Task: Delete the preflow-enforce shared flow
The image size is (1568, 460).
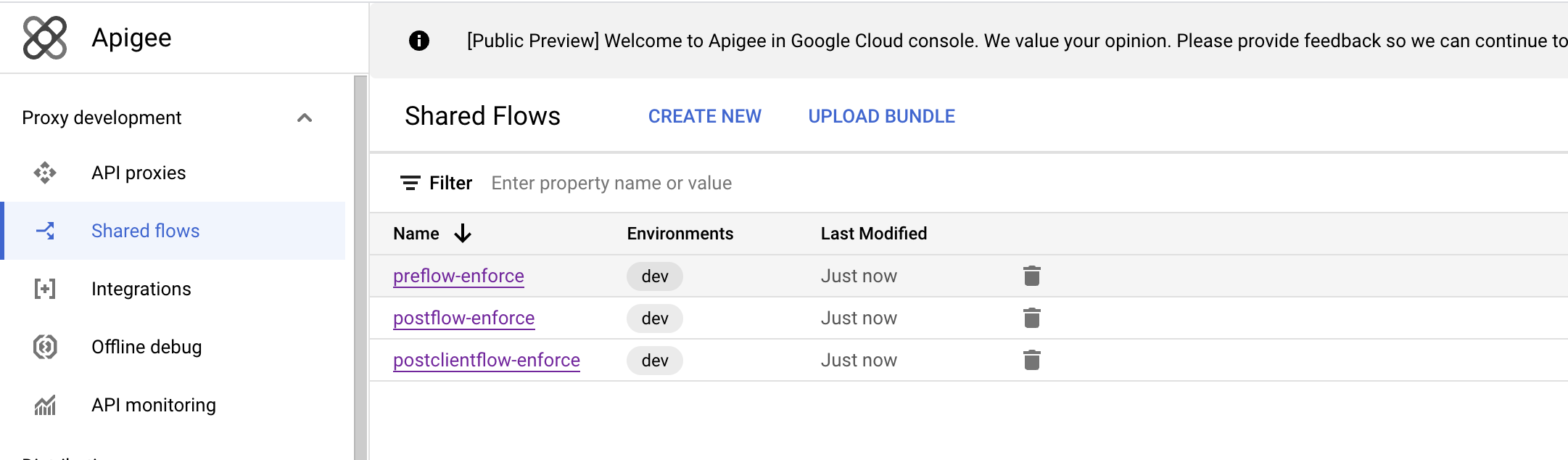Action: pyautogui.click(x=1031, y=276)
